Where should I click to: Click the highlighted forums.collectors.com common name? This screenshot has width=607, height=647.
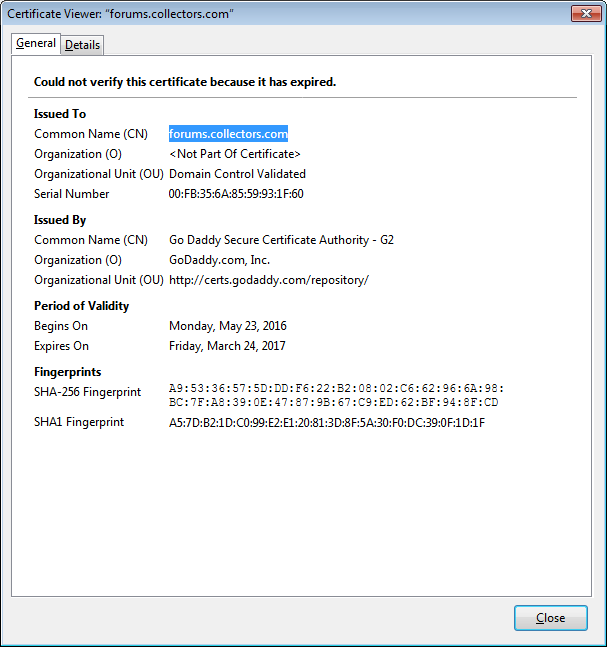[x=228, y=134]
